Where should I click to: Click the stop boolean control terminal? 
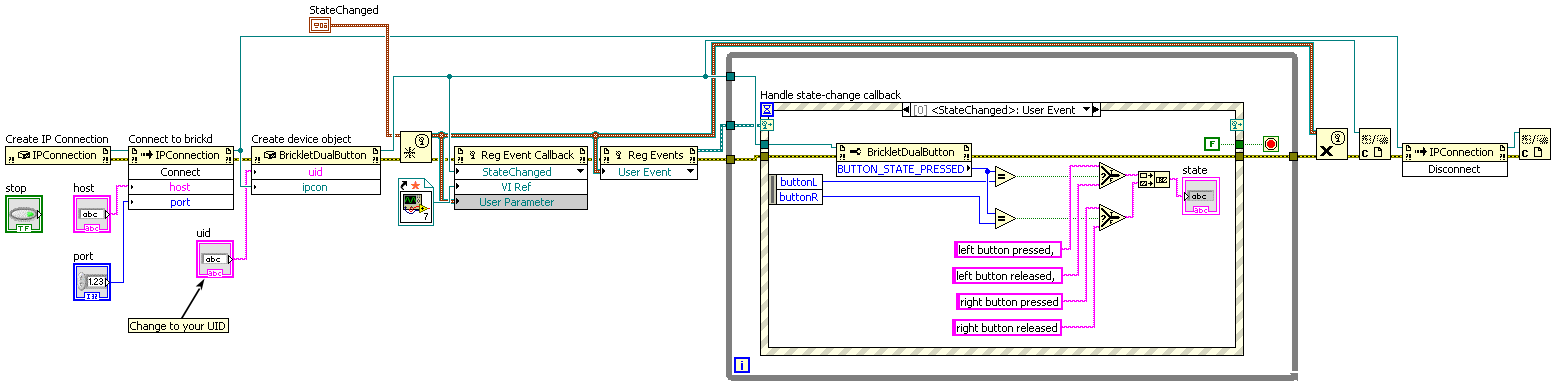pos(23,215)
